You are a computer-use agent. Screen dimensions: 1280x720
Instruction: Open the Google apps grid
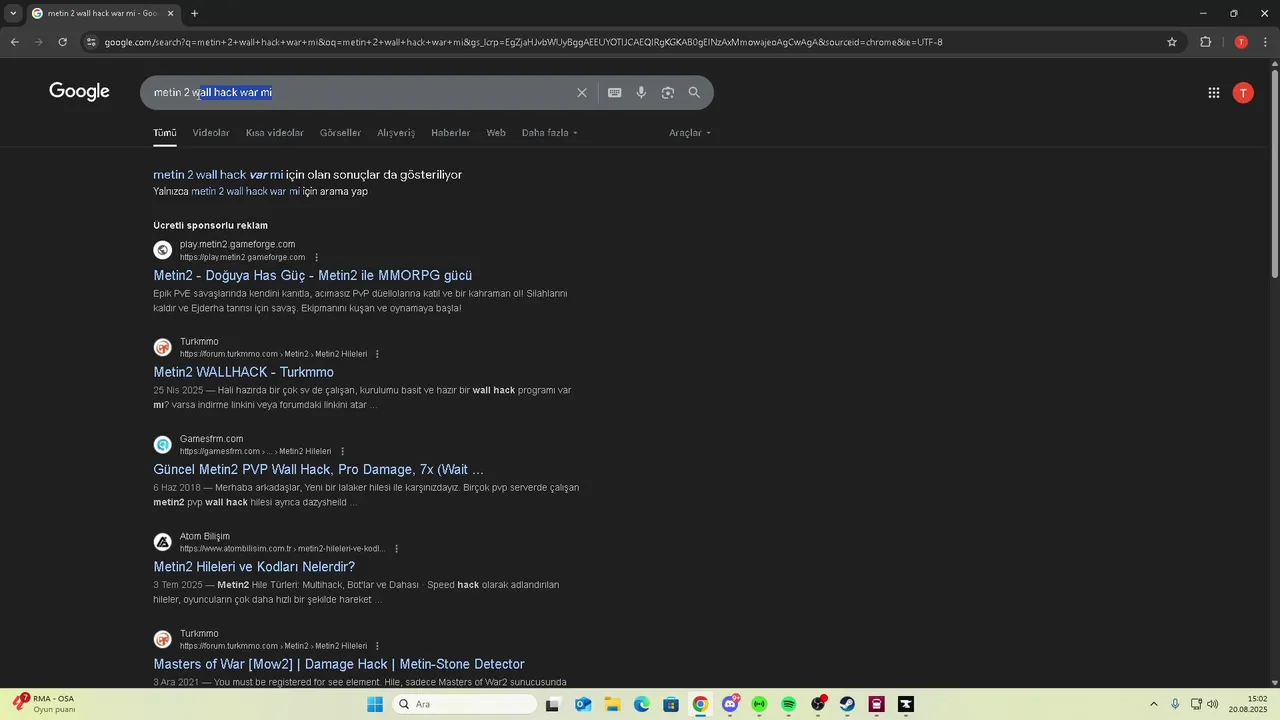click(1214, 93)
